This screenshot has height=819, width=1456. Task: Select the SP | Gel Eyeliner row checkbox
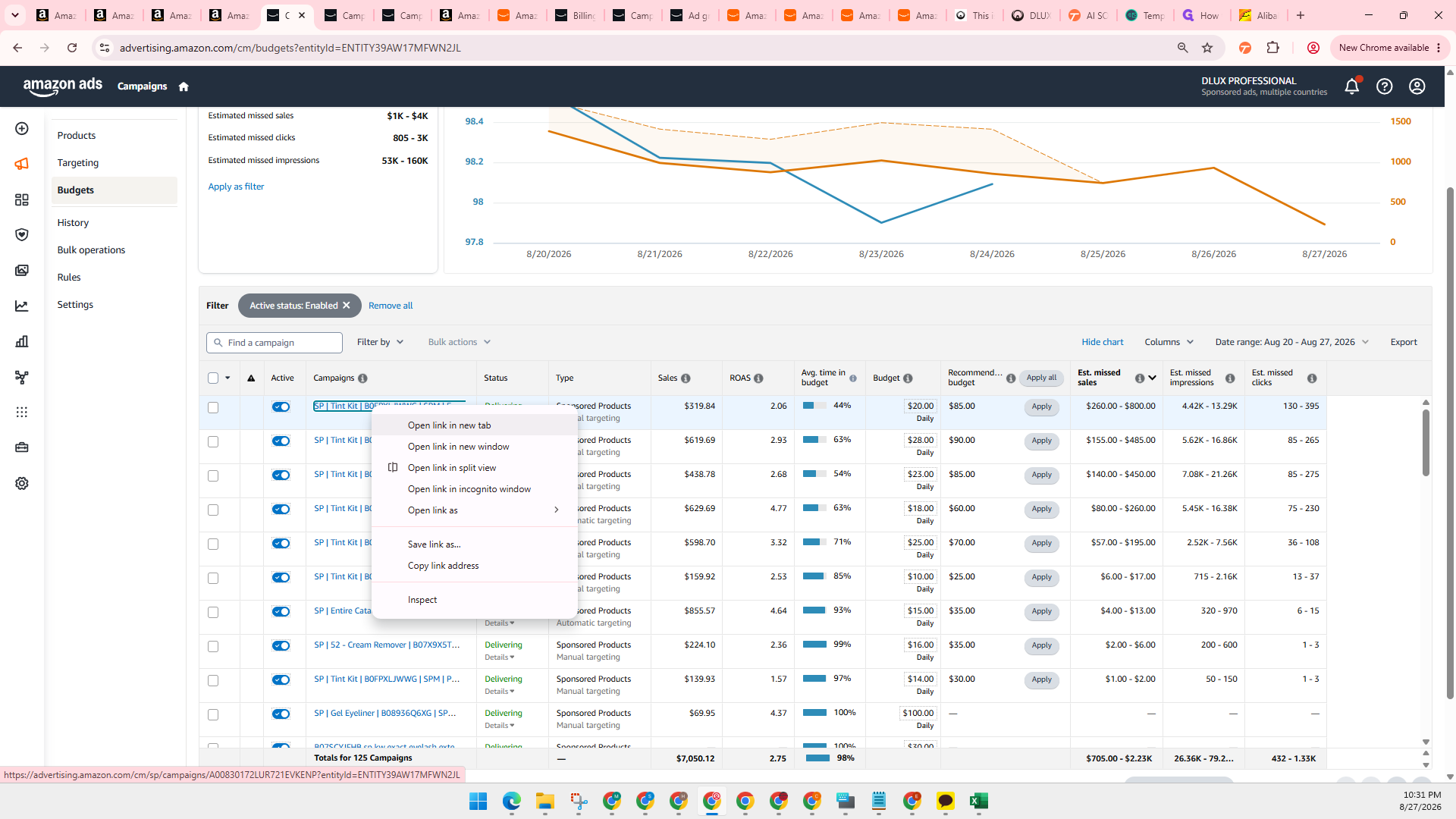tap(213, 715)
